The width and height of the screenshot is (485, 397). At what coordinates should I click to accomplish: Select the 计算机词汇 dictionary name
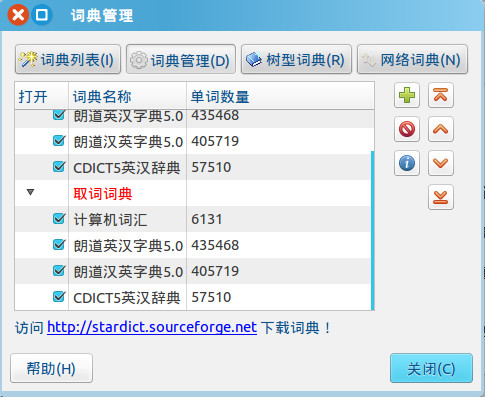pyautogui.click(x=110, y=220)
